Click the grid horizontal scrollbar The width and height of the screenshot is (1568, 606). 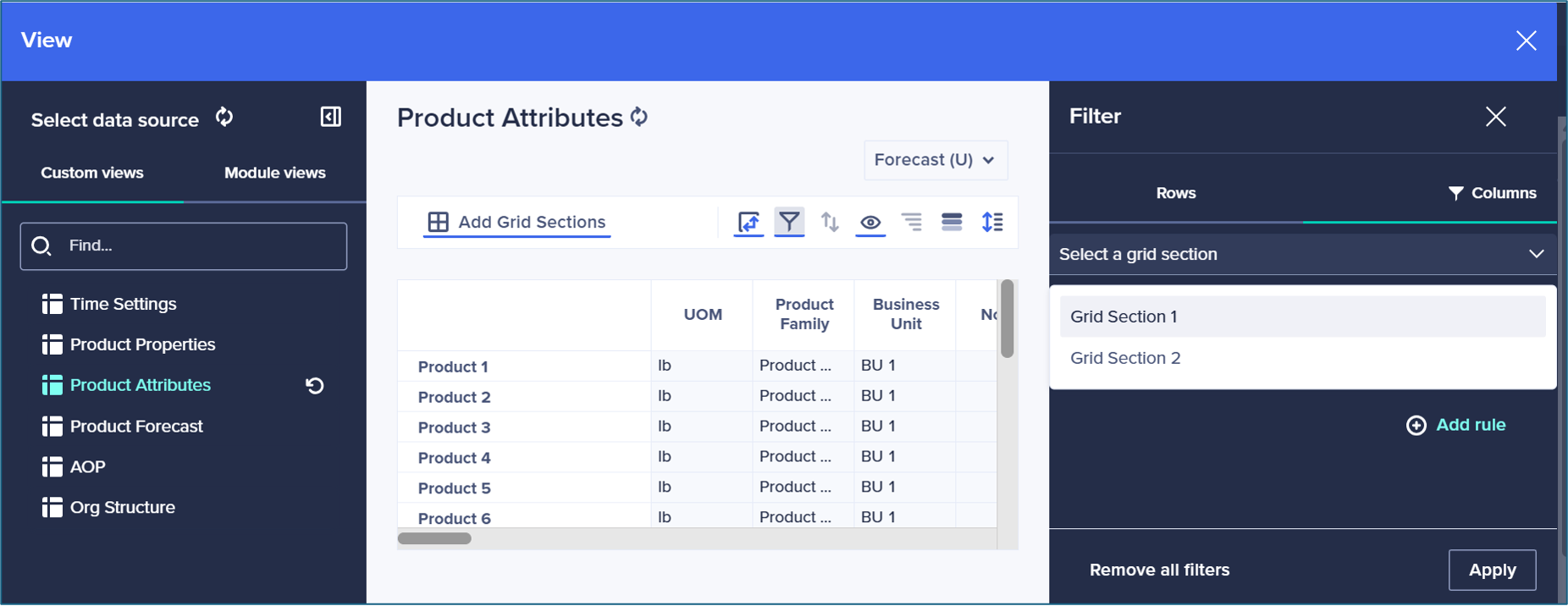click(x=434, y=538)
